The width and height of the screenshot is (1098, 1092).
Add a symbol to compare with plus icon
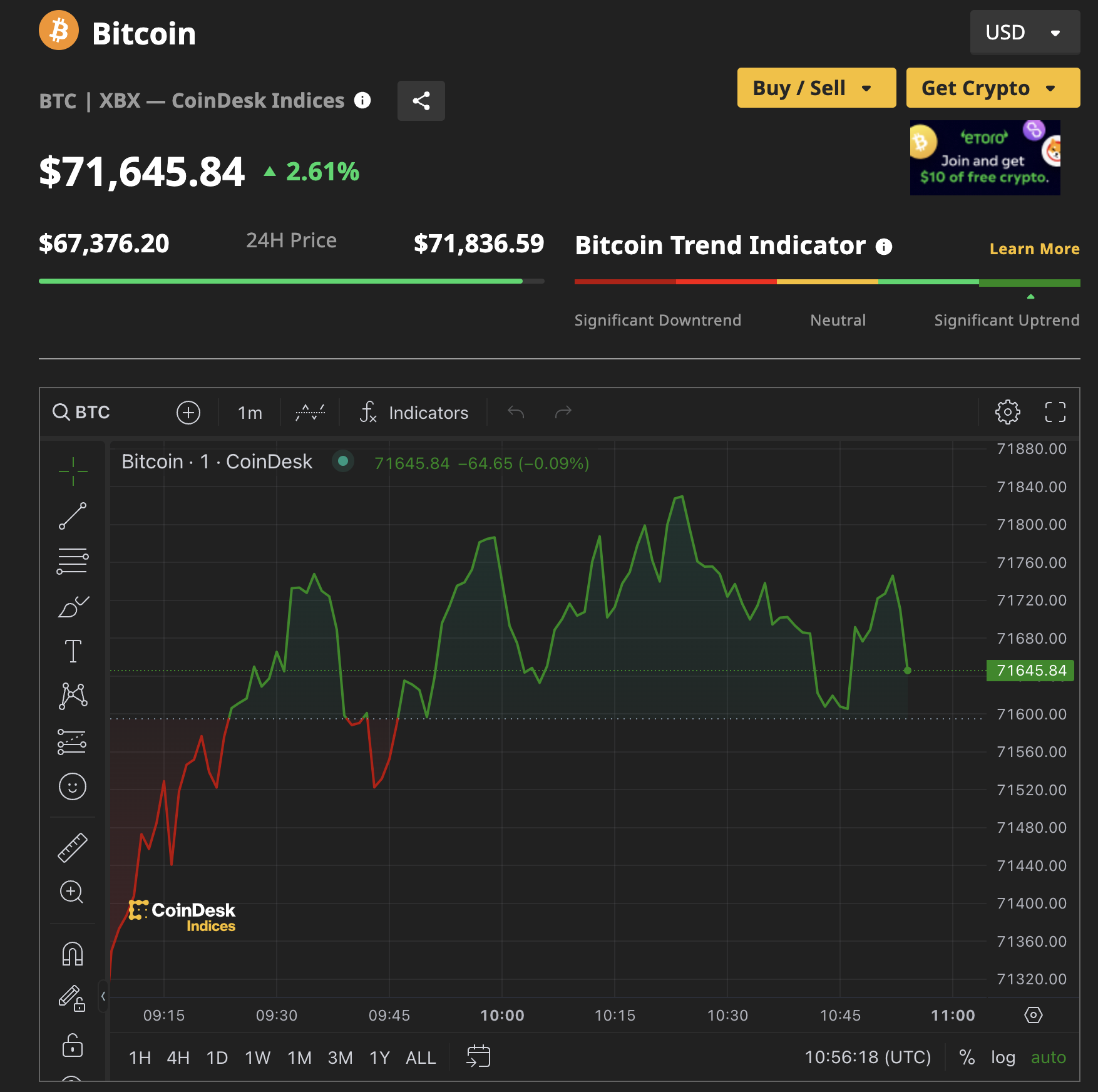(188, 413)
